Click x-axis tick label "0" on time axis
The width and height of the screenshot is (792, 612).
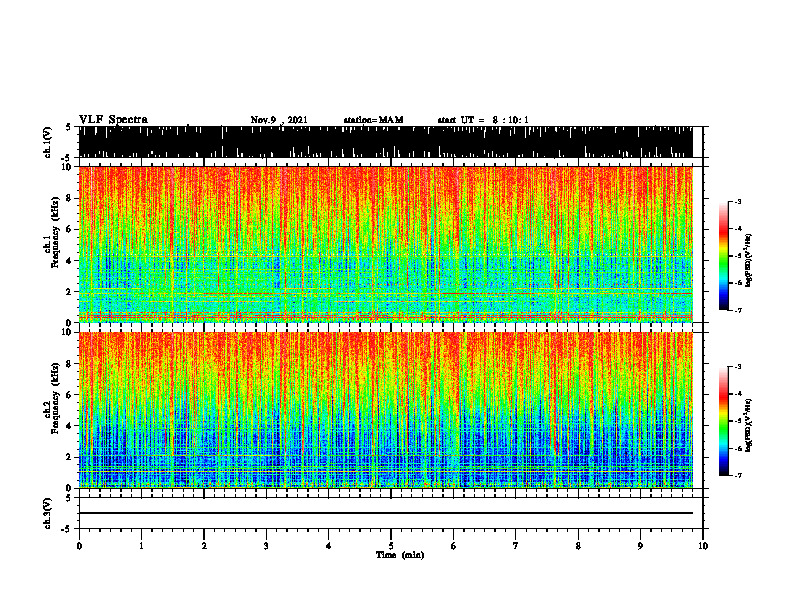point(79,546)
